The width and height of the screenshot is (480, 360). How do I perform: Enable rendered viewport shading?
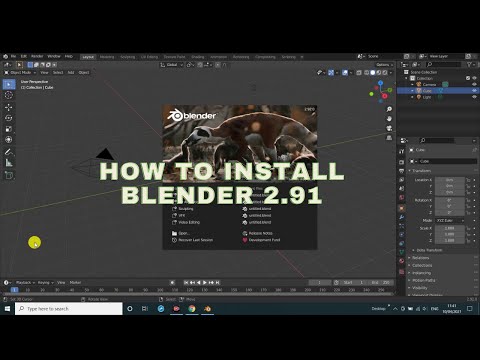385,72
